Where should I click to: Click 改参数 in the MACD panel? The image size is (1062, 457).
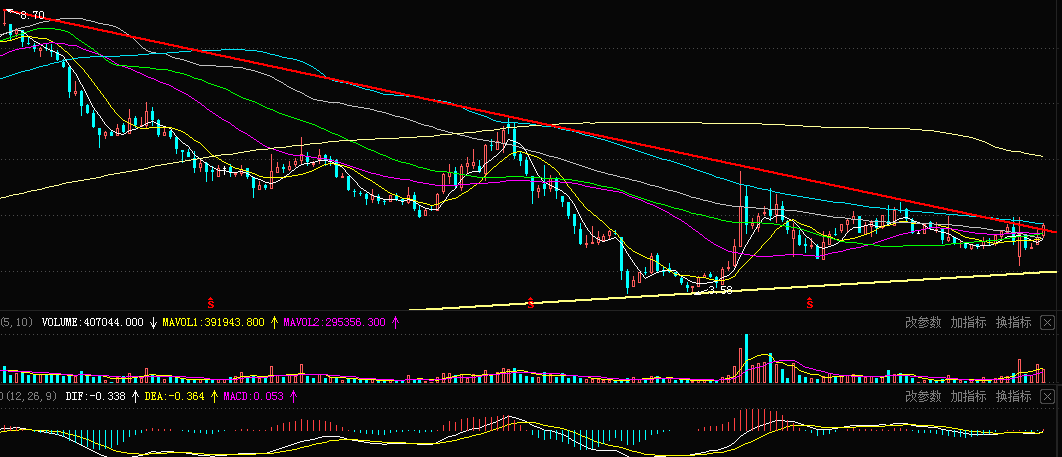923,397
